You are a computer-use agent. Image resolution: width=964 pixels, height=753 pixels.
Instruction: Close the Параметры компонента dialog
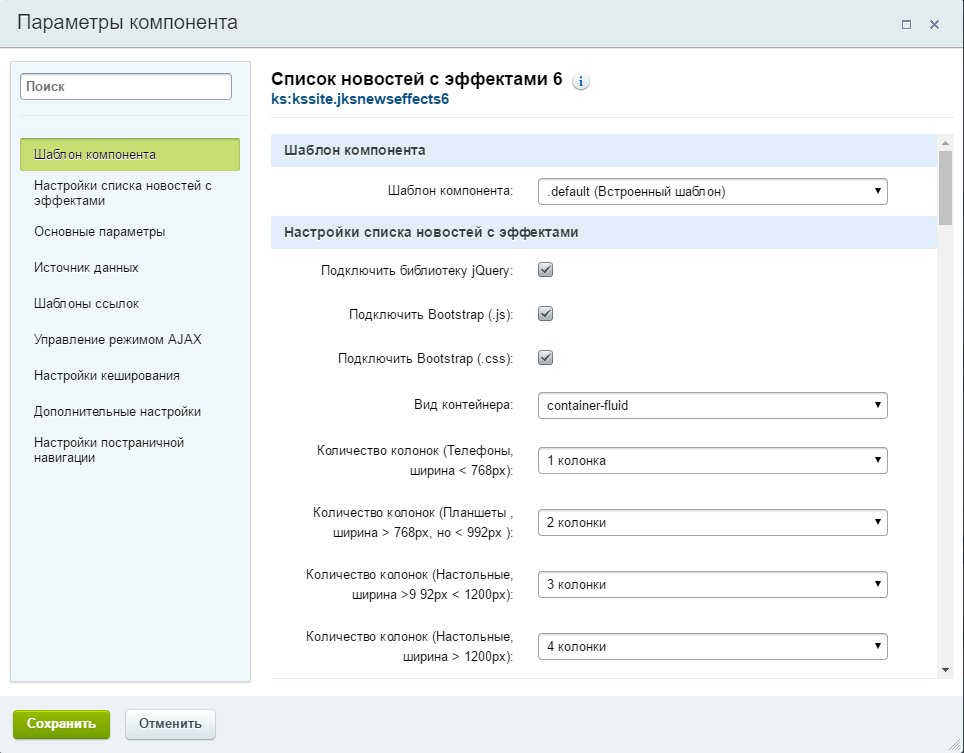(934, 25)
